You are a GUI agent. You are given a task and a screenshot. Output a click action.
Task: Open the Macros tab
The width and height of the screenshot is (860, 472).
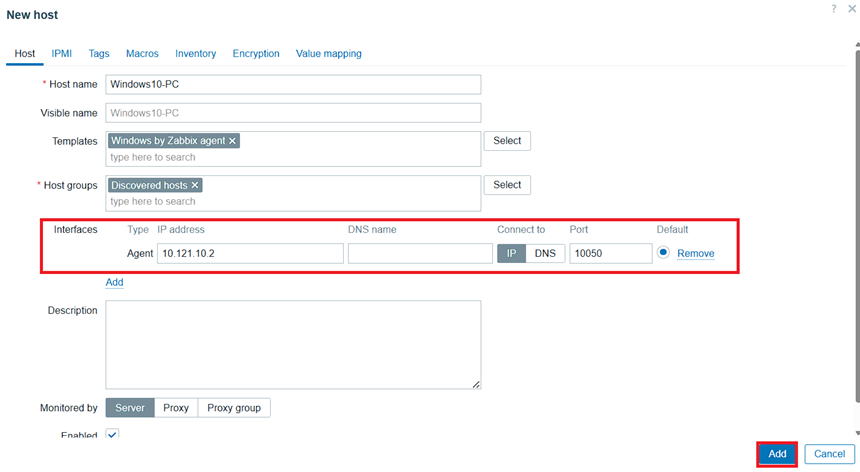(142, 53)
